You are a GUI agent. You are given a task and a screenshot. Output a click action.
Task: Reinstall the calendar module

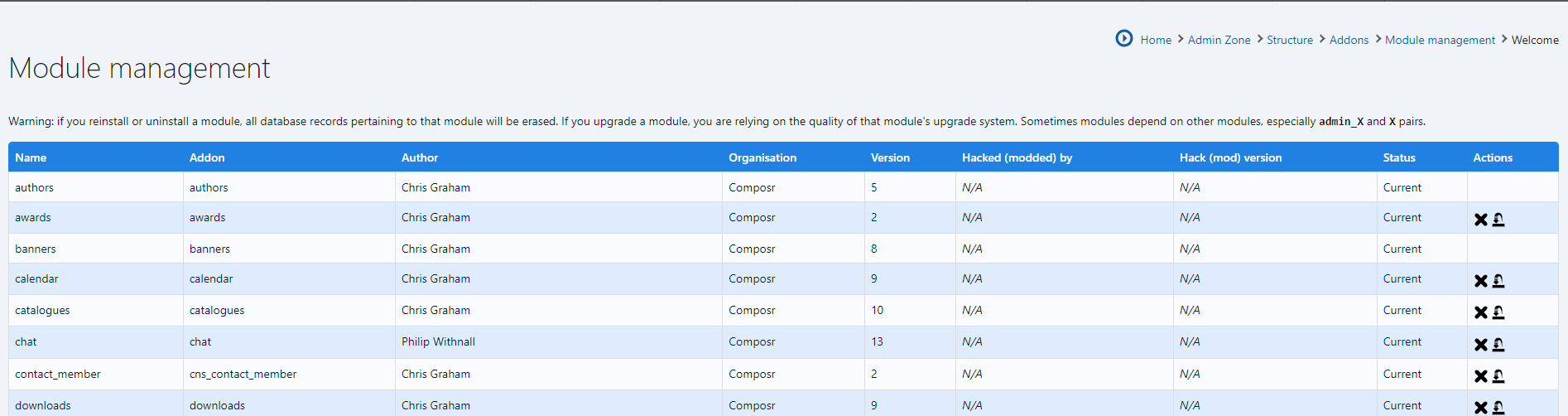coord(1498,281)
